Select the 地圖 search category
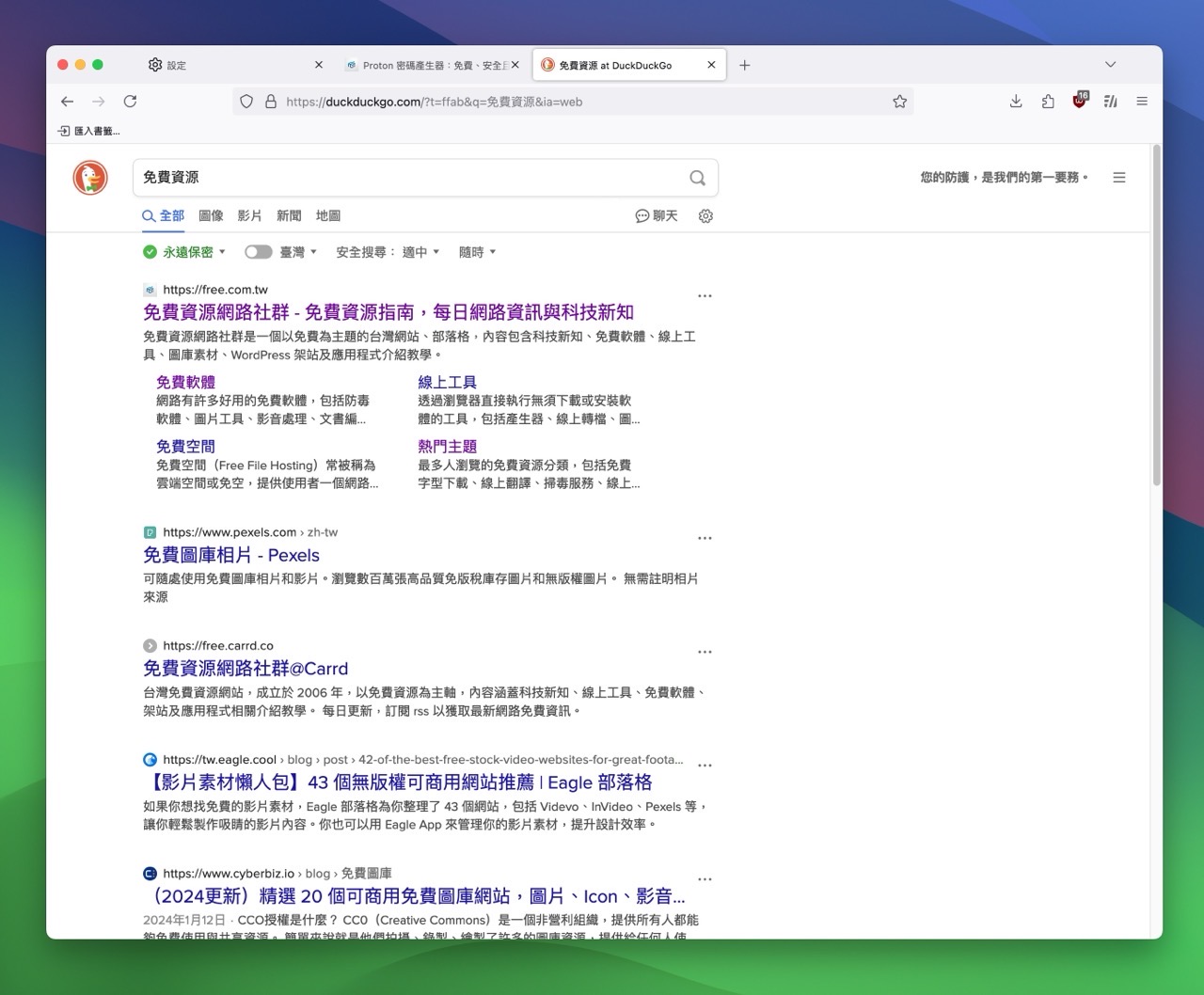This screenshot has width=1204, height=995. [x=328, y=216]
